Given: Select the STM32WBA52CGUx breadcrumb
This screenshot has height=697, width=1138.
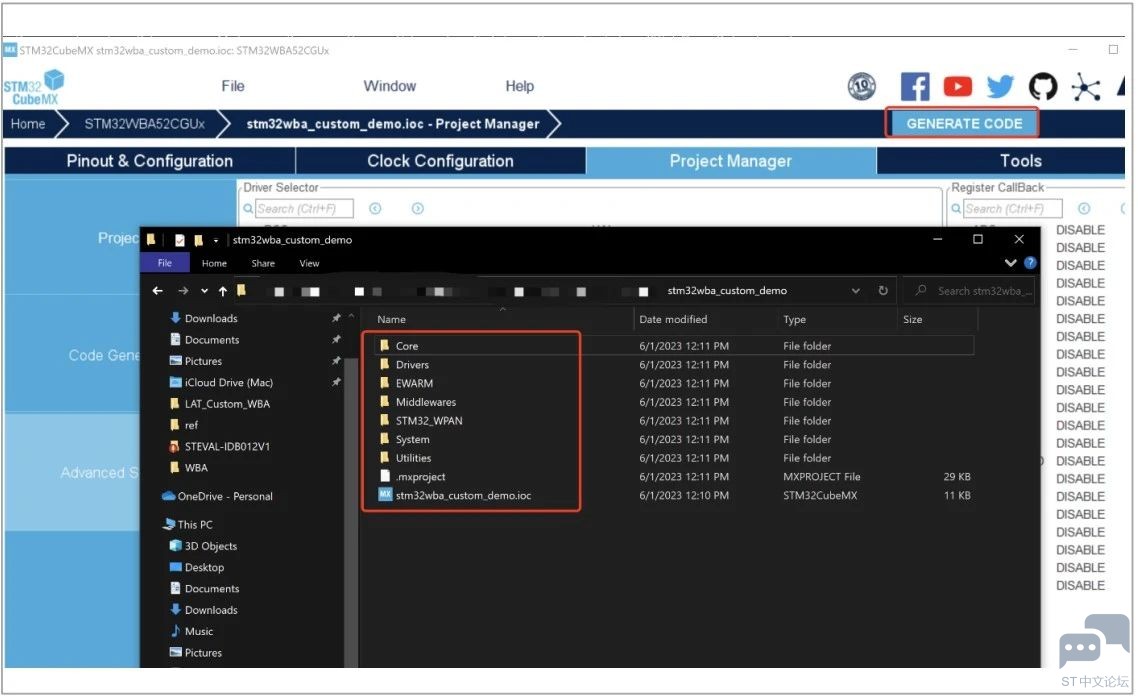Looking at the screenshot, I should coord(144,124).
